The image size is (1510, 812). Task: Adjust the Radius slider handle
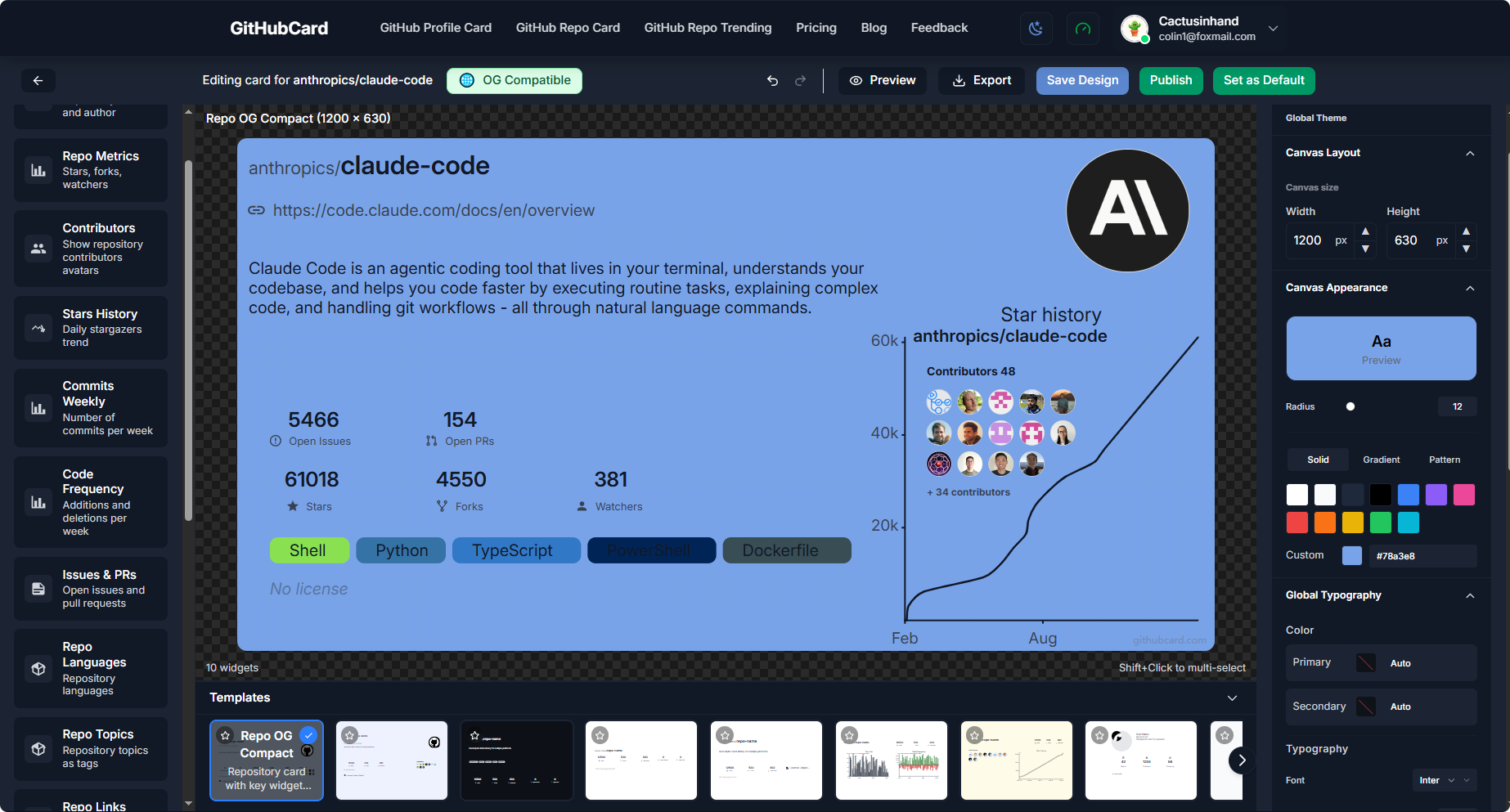coord(1350,406)
